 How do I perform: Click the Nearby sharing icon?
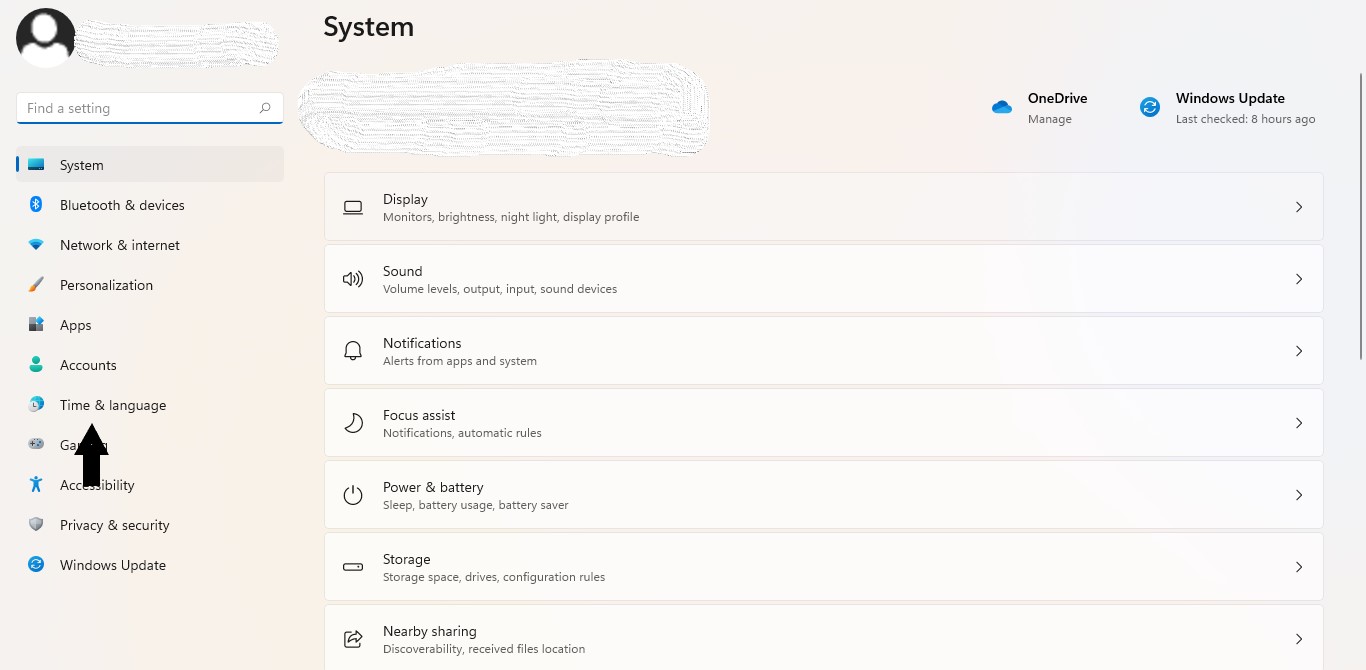353,638
